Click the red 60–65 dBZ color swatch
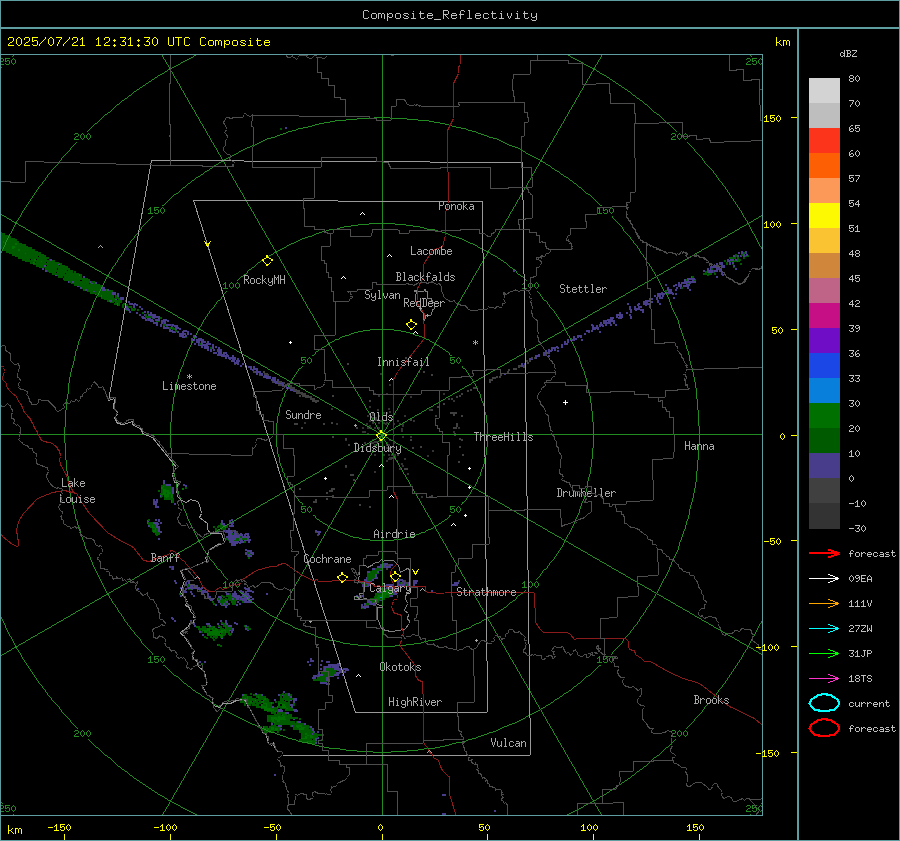Image resolution: width=900 pixels, height=841 pixels. (824, 141)
